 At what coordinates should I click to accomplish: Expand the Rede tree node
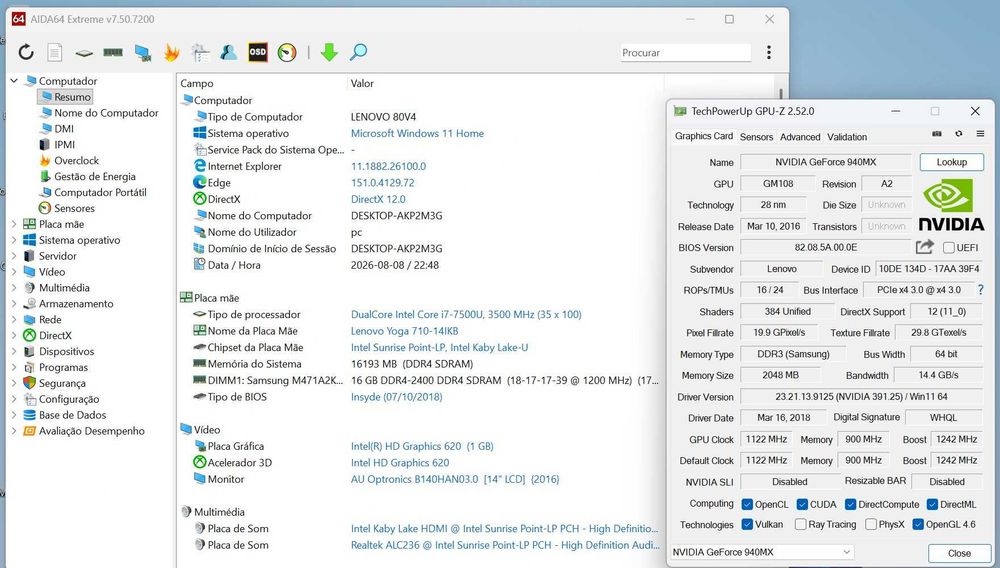(14, 319)
